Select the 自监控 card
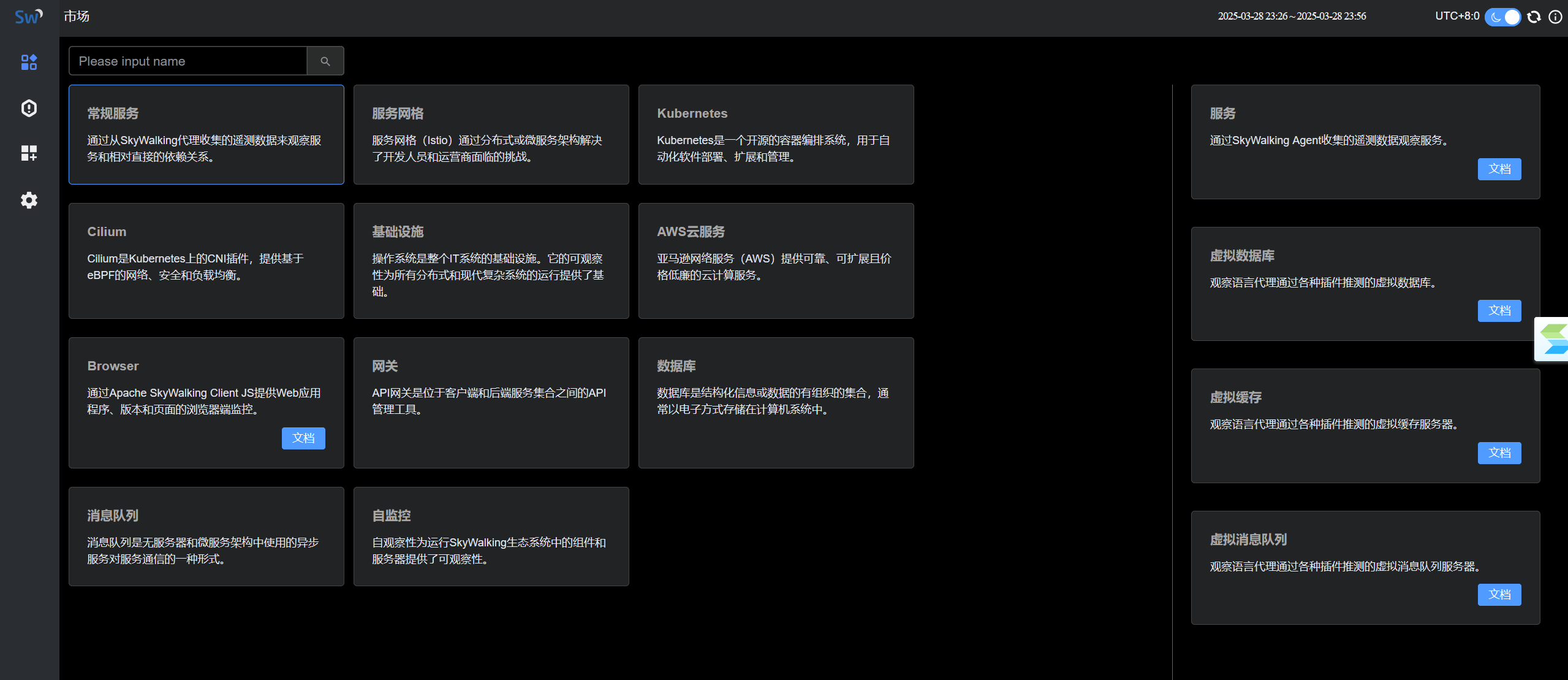The height and width of the screenshot is (680, 1568). click(x=491, y=537)
